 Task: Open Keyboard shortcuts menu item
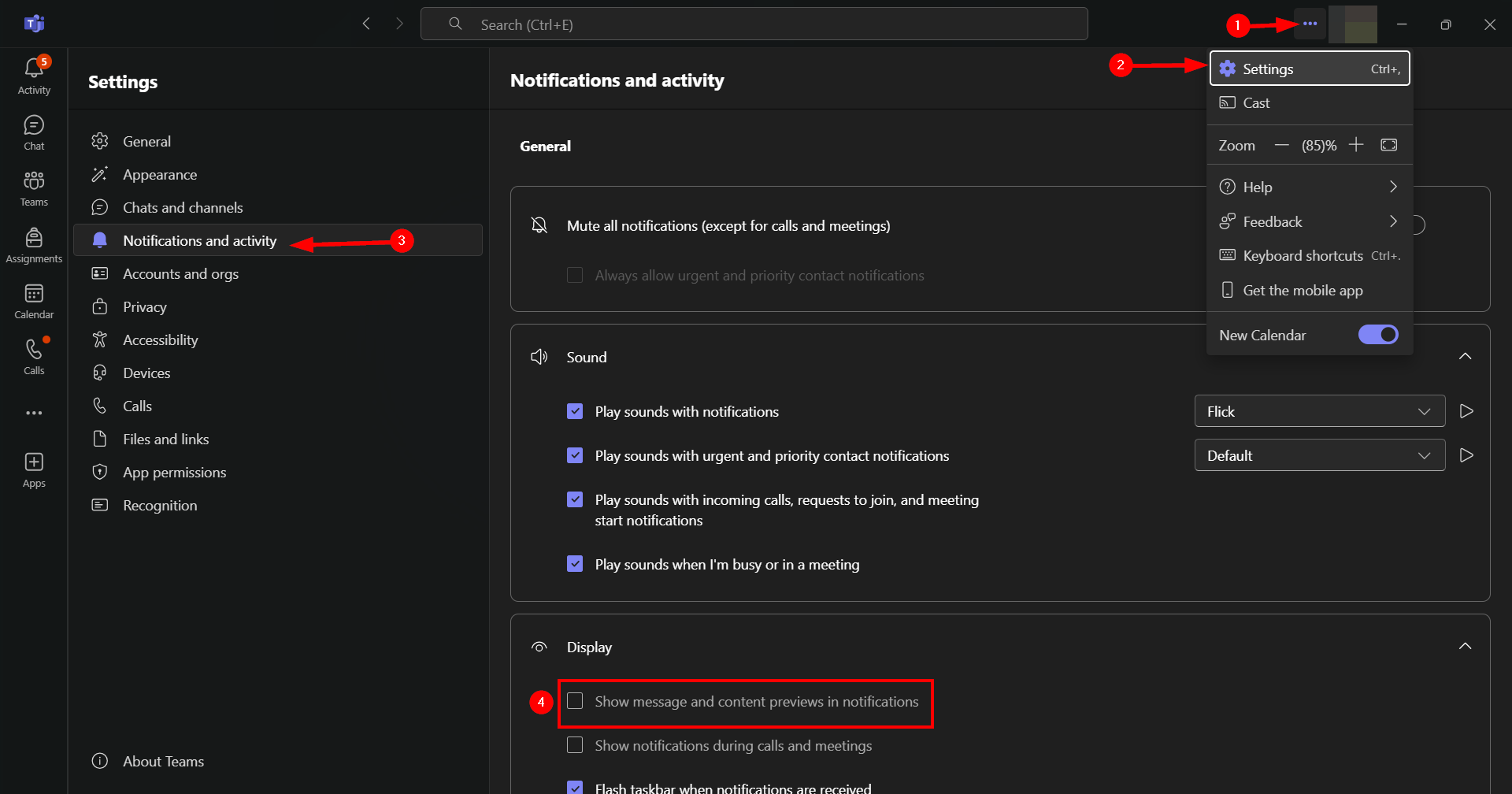click(x=1303, y=256)
